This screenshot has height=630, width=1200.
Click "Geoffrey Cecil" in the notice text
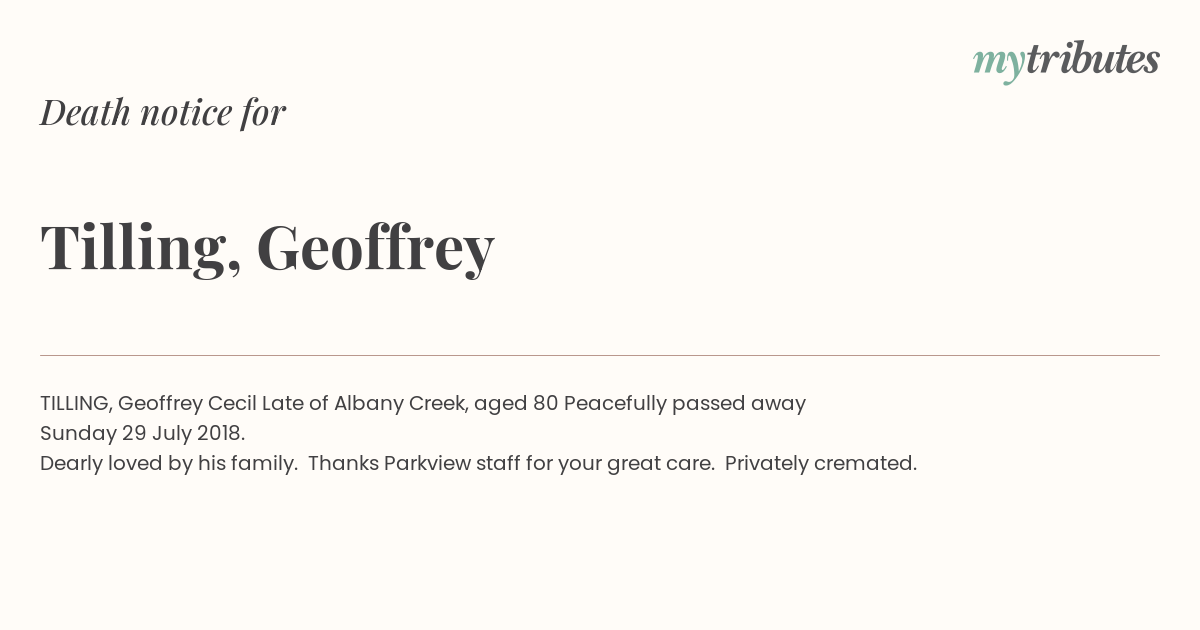pyautogui.click(x=187, y=404)
